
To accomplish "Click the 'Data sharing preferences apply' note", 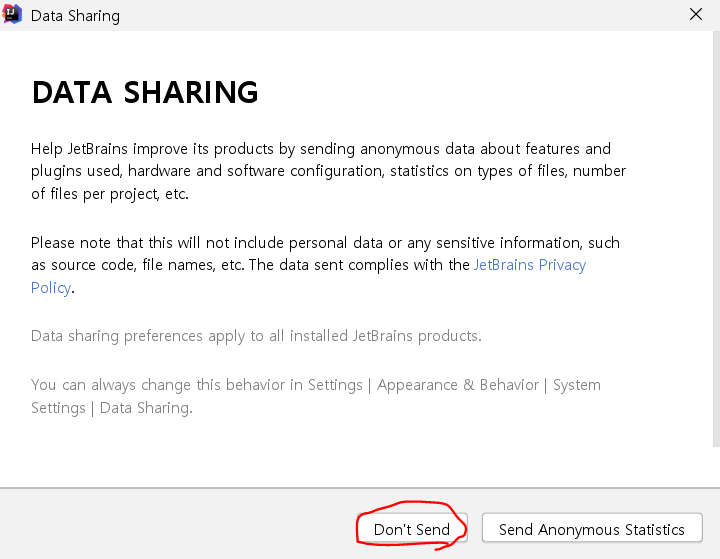I will (256, 336).
